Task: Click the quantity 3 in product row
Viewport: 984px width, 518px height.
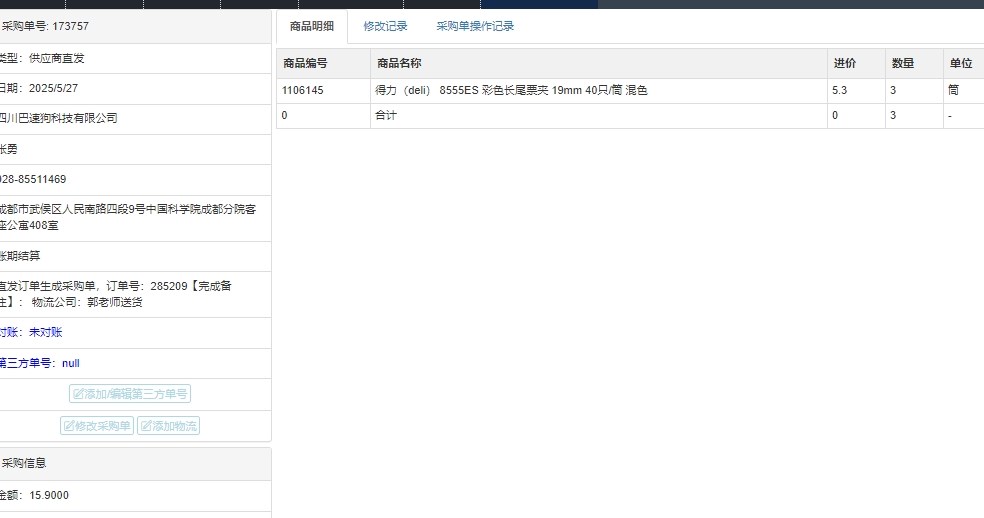Action: 893,90
